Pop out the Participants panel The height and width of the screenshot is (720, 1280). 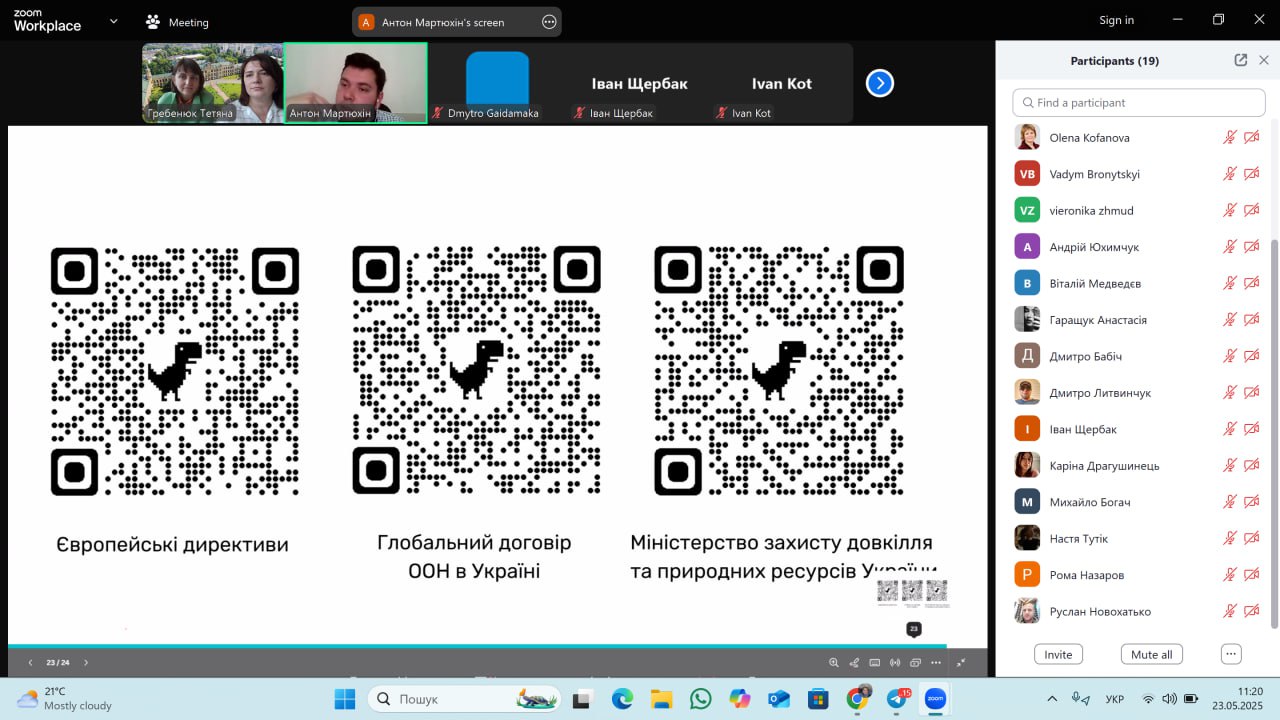click(x=1241, y=60)
